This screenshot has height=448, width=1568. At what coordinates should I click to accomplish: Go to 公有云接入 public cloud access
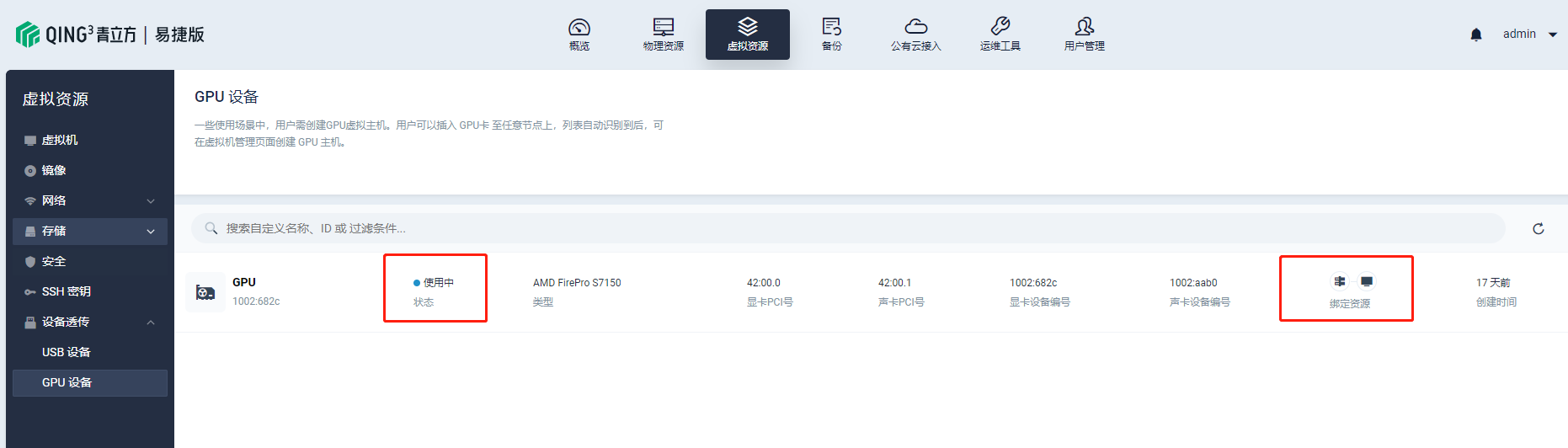(916, 35)
